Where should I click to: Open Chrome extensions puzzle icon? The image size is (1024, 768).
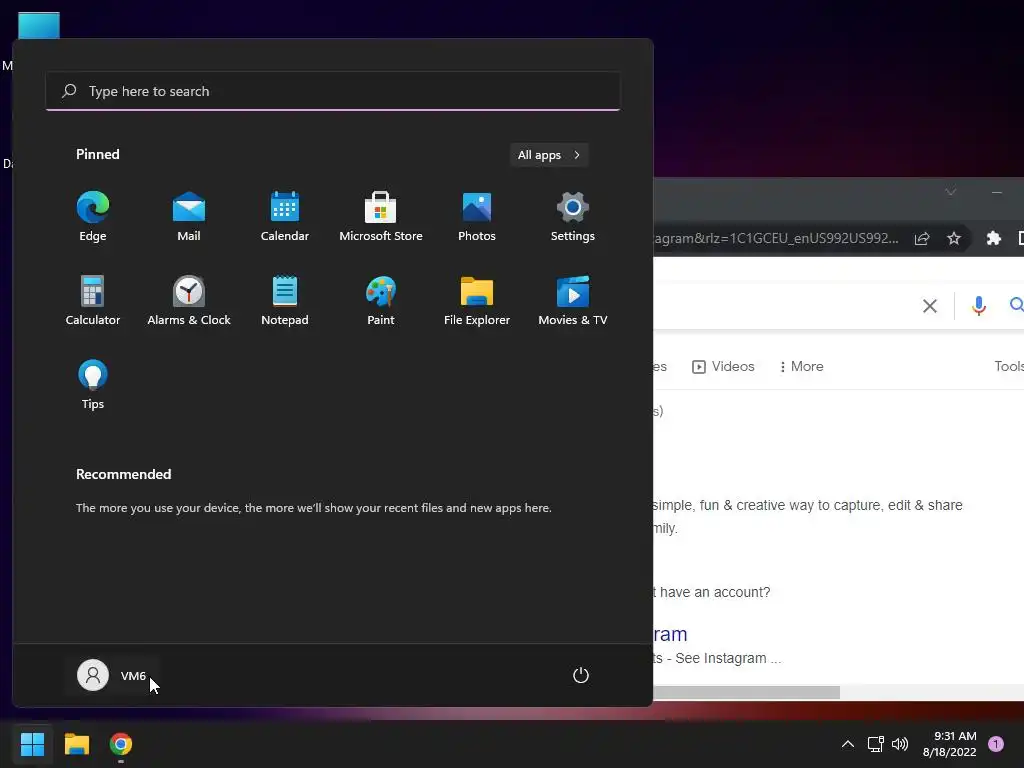tap(994, 238)
